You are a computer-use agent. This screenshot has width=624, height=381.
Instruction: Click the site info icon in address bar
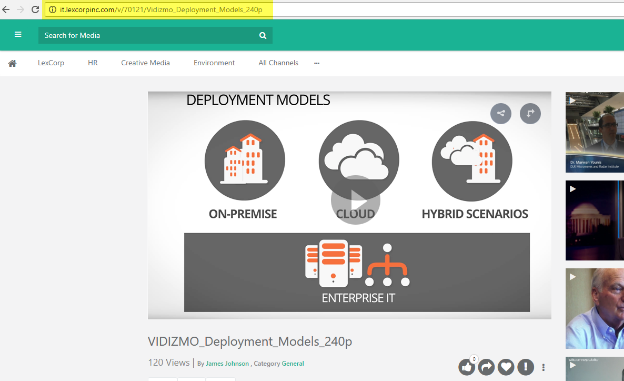point(52,10)
